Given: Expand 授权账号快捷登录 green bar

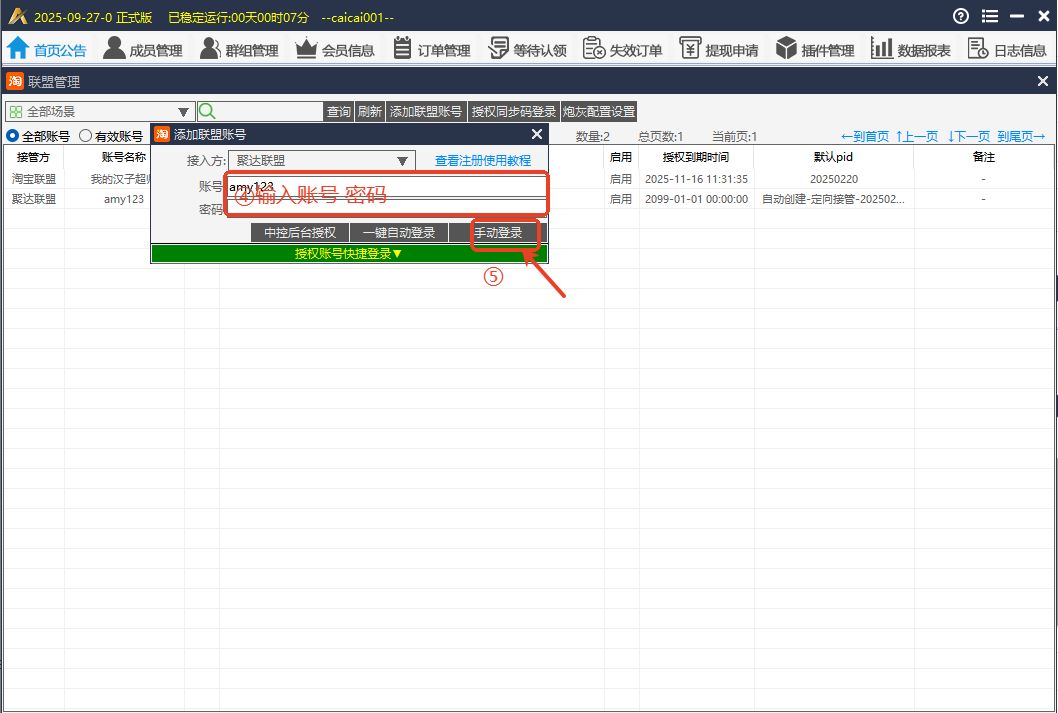Looking at the screenshot, I should [x=349, y=254].
